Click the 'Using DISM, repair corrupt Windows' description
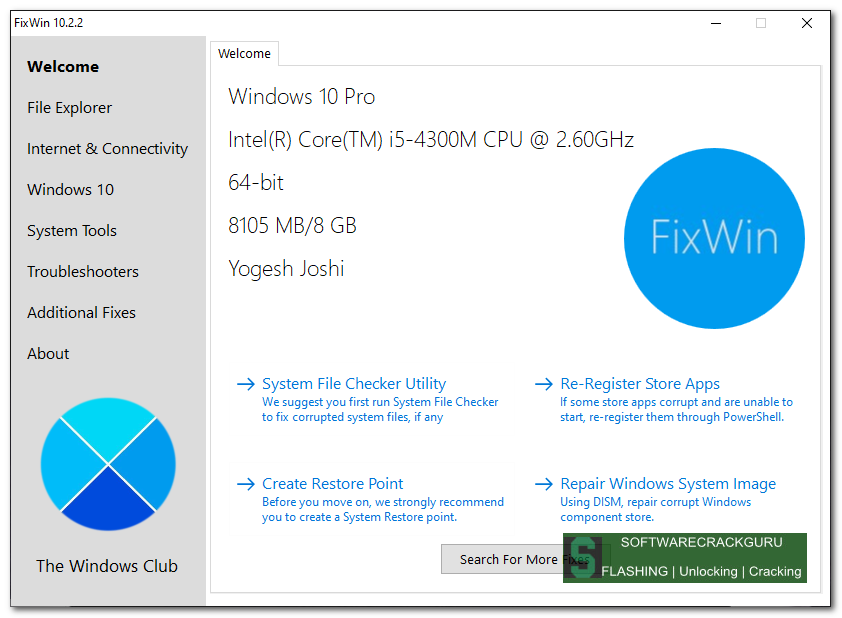842x618 pixels. pyautogui.click(x=656, y=510)
